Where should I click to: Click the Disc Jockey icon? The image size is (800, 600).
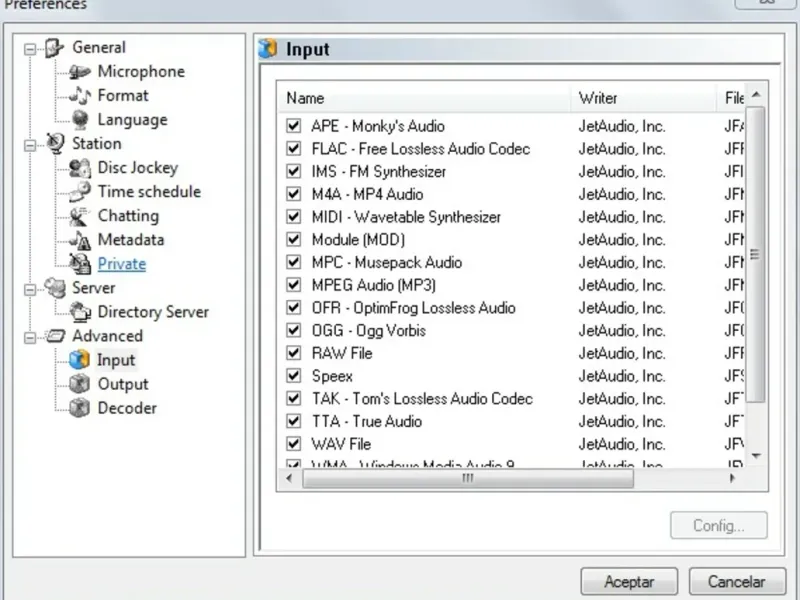80,168
